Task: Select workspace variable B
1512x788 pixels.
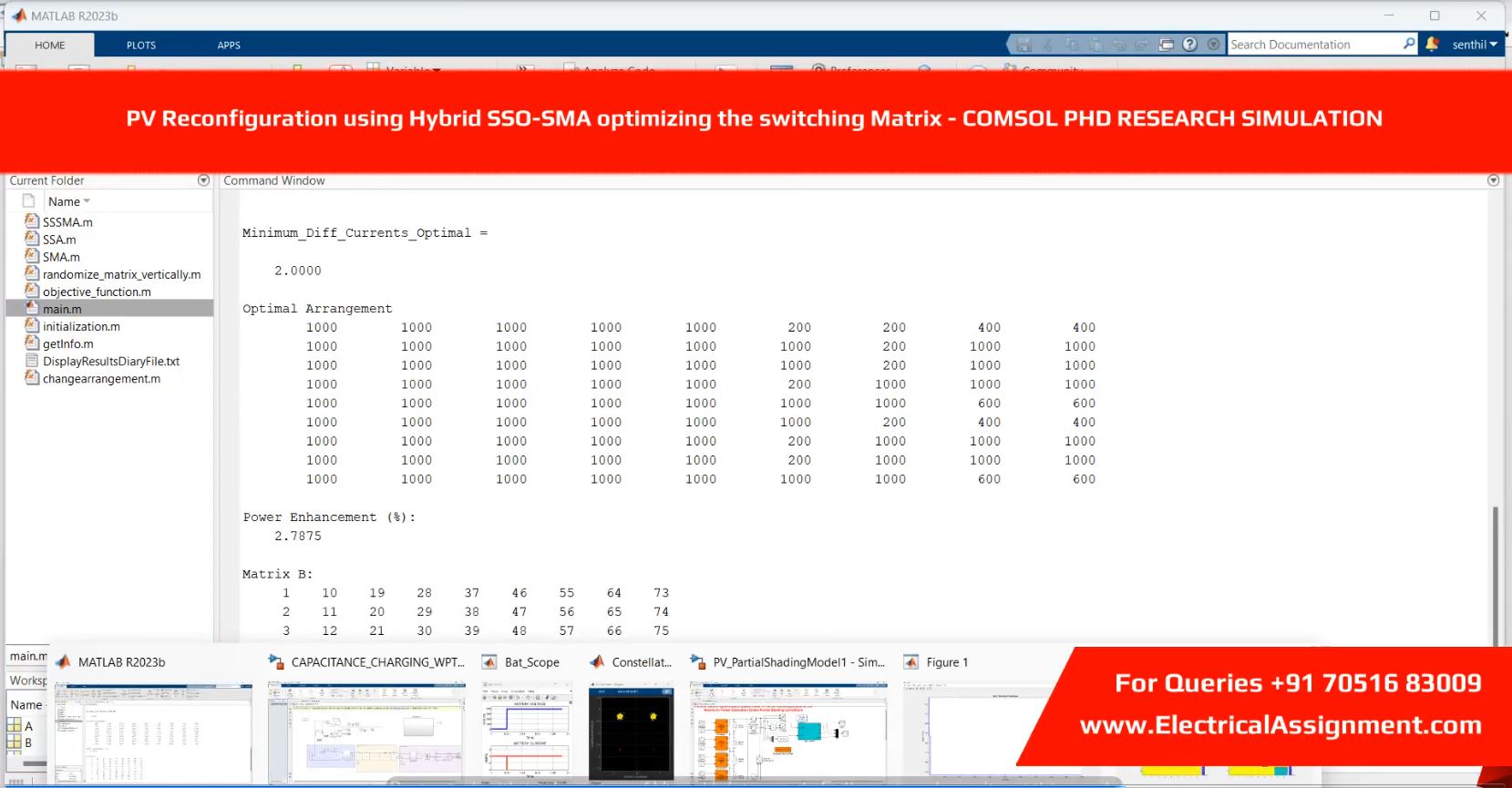Action: click(28, 742)
